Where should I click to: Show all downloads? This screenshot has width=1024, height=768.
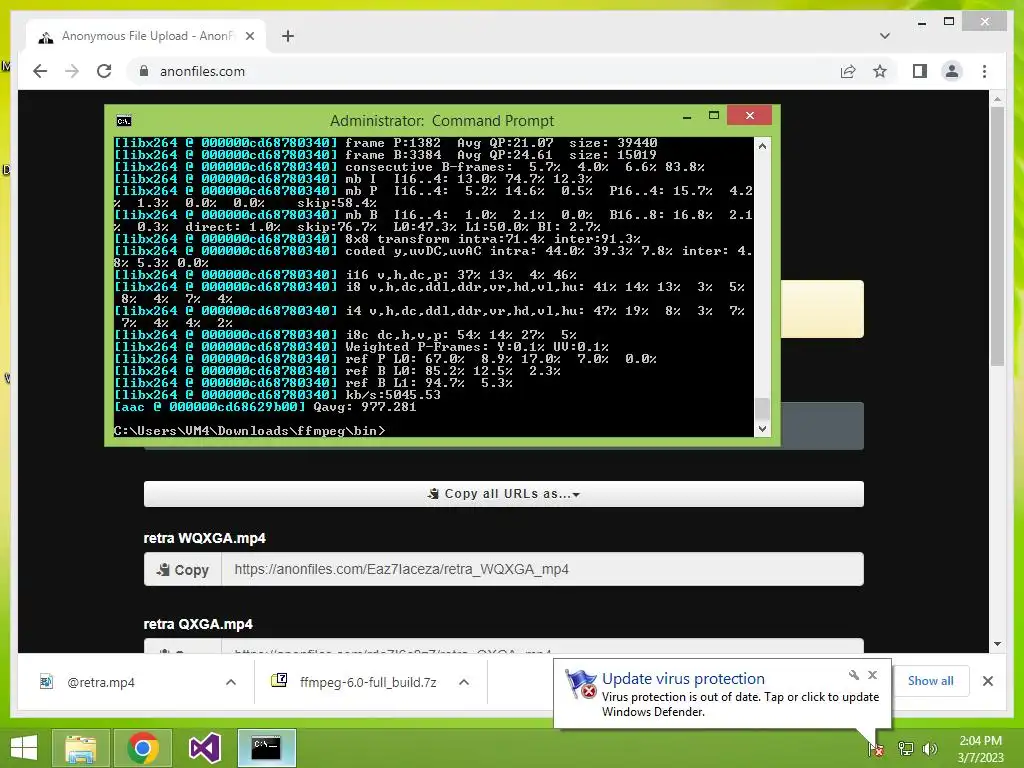[930, 681]
